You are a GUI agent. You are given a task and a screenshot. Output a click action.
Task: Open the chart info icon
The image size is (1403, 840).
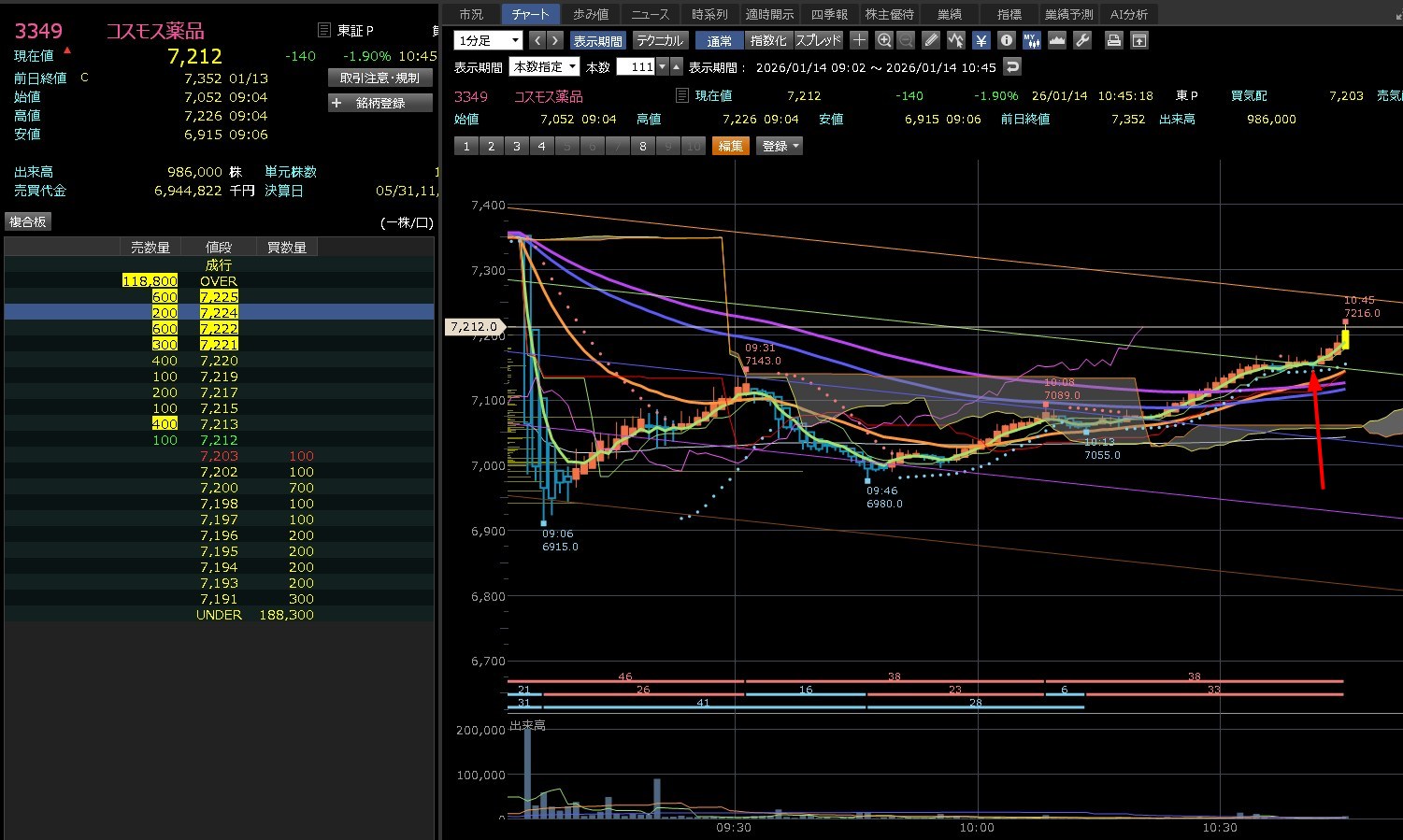click(x=1006, y=40)
